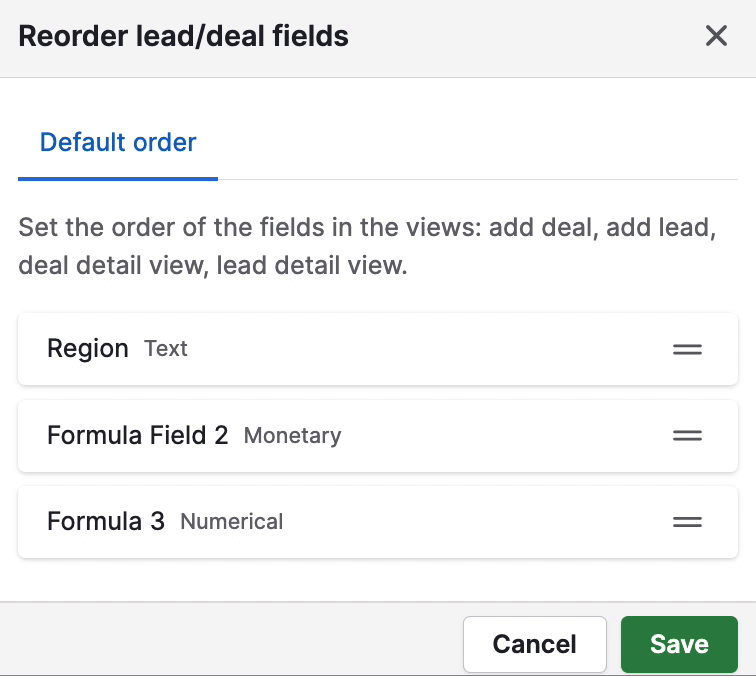Click the Region field name

click(x=88, y=349)
